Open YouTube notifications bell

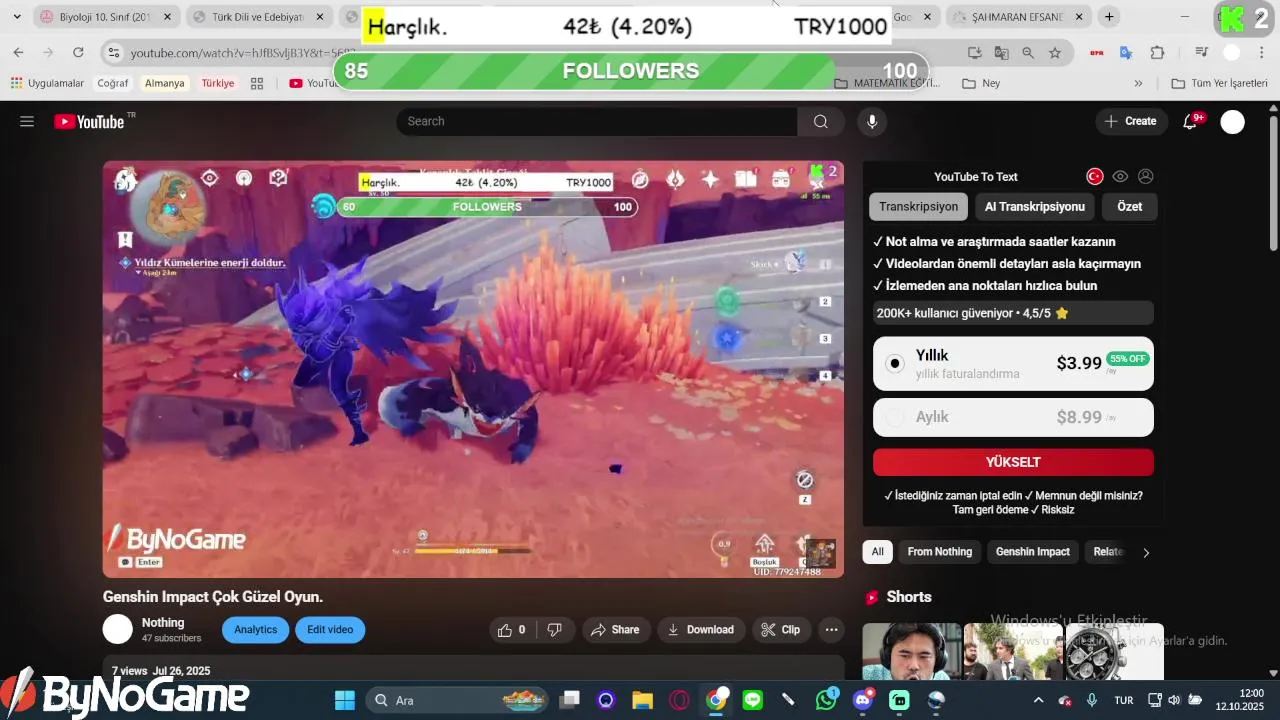pyautogui.click(x=1190, y=121)
